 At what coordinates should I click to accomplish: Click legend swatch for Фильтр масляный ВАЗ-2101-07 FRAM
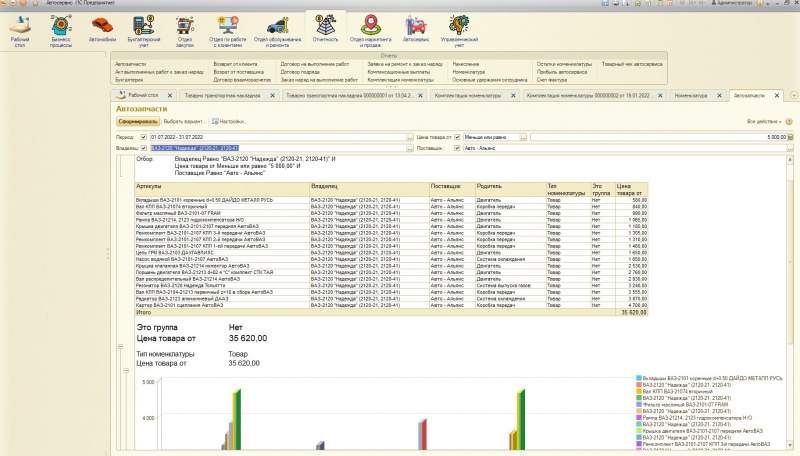pos(639,404)
